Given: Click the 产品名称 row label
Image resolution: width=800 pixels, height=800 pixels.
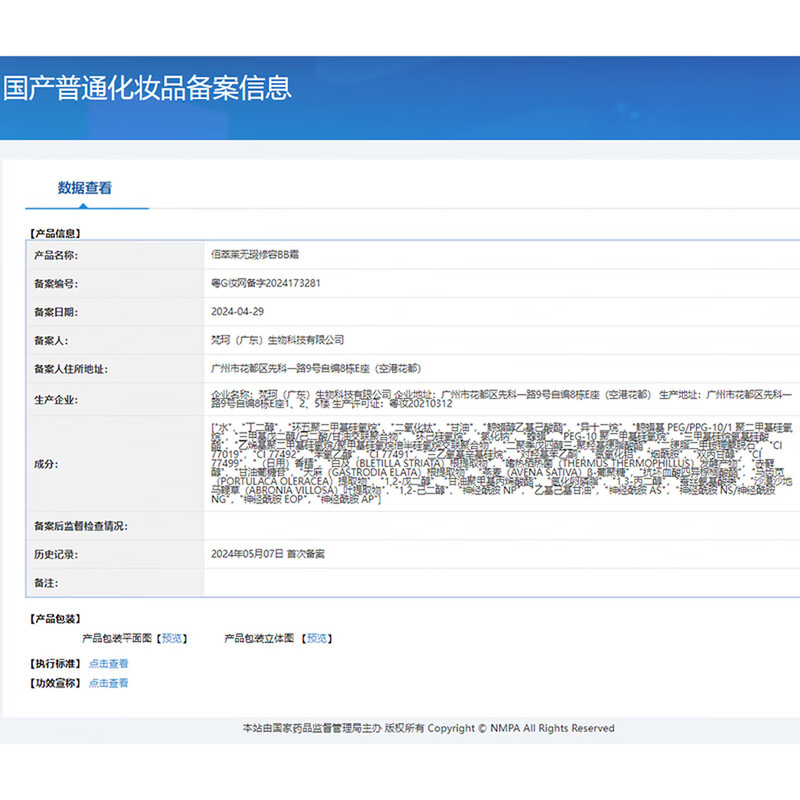Looking at the screenshot, I should (56, 256).
